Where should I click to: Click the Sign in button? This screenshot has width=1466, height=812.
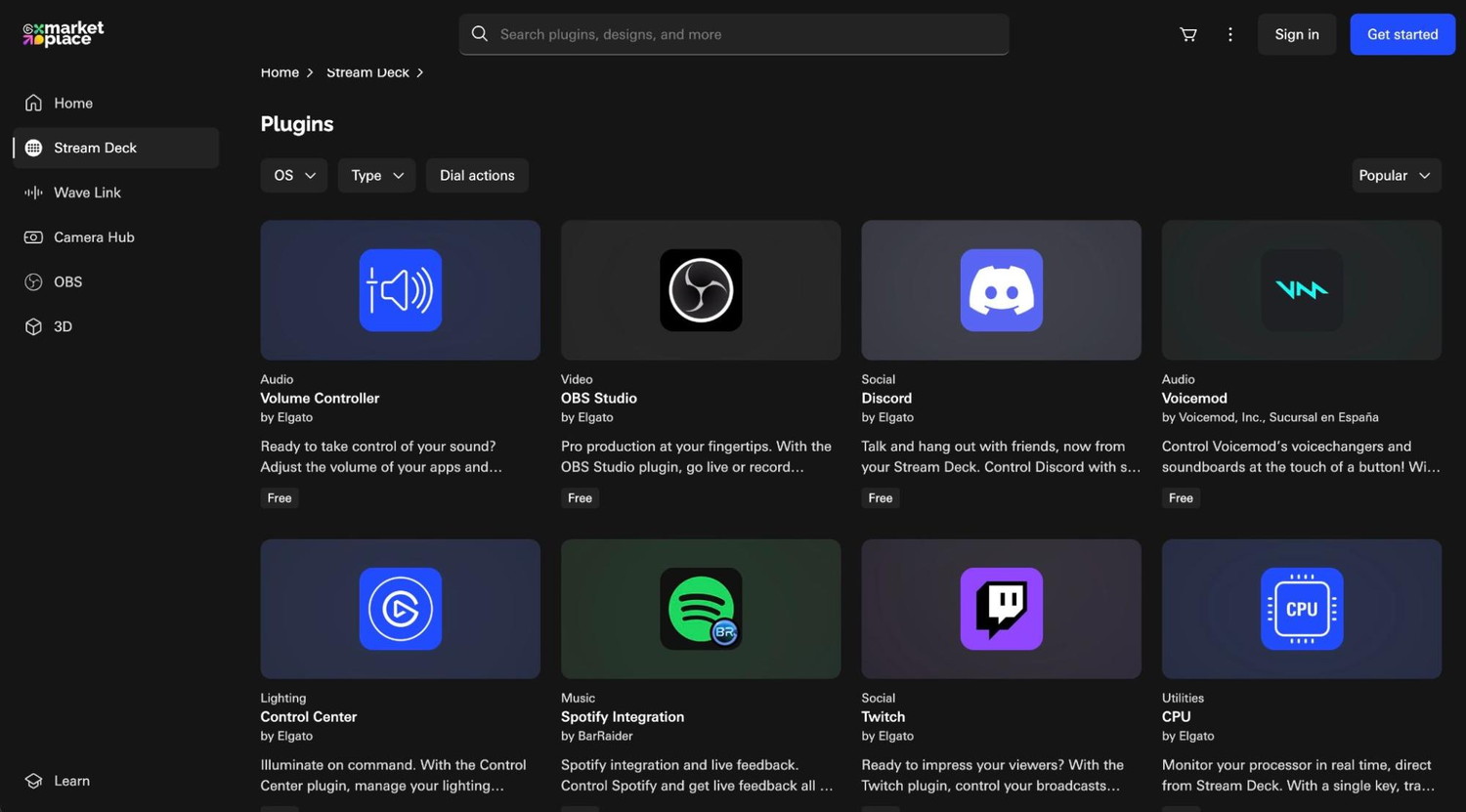1296,34
